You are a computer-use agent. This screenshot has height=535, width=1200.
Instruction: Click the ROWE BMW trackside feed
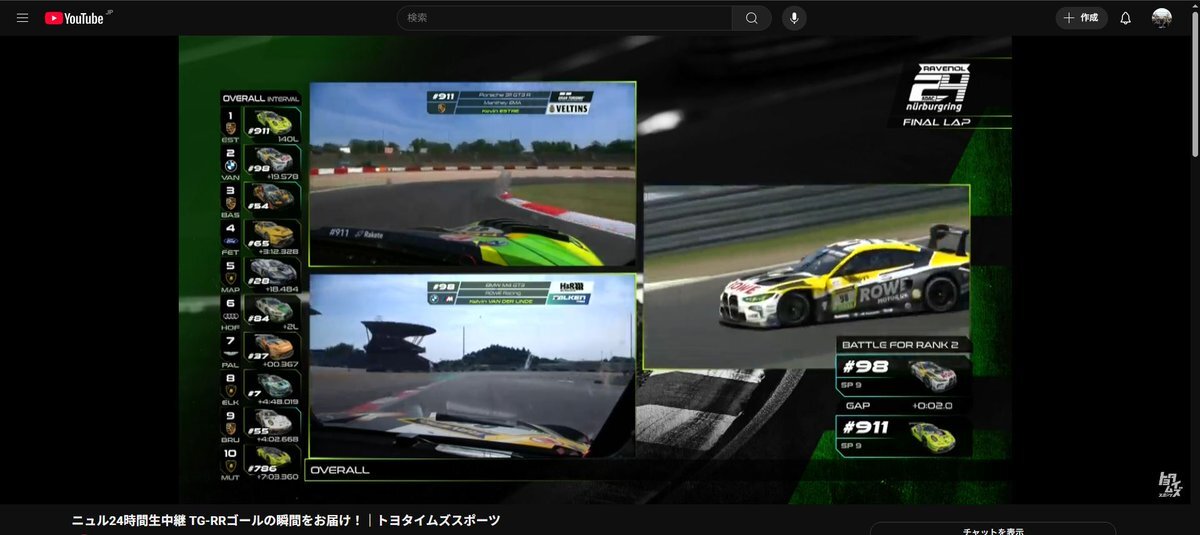pyautogui.click(x=806, y=276)
